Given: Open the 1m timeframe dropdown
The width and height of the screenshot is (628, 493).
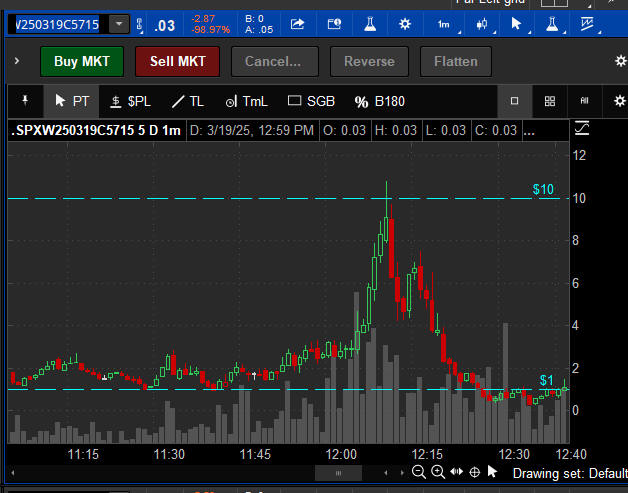Looking at the screenshot, I should coord(443,23).
